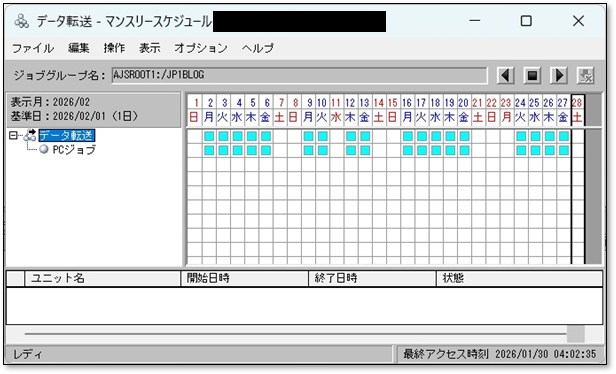
Task: Click データ転送 schedule cell on day 27
Action: 563,136
